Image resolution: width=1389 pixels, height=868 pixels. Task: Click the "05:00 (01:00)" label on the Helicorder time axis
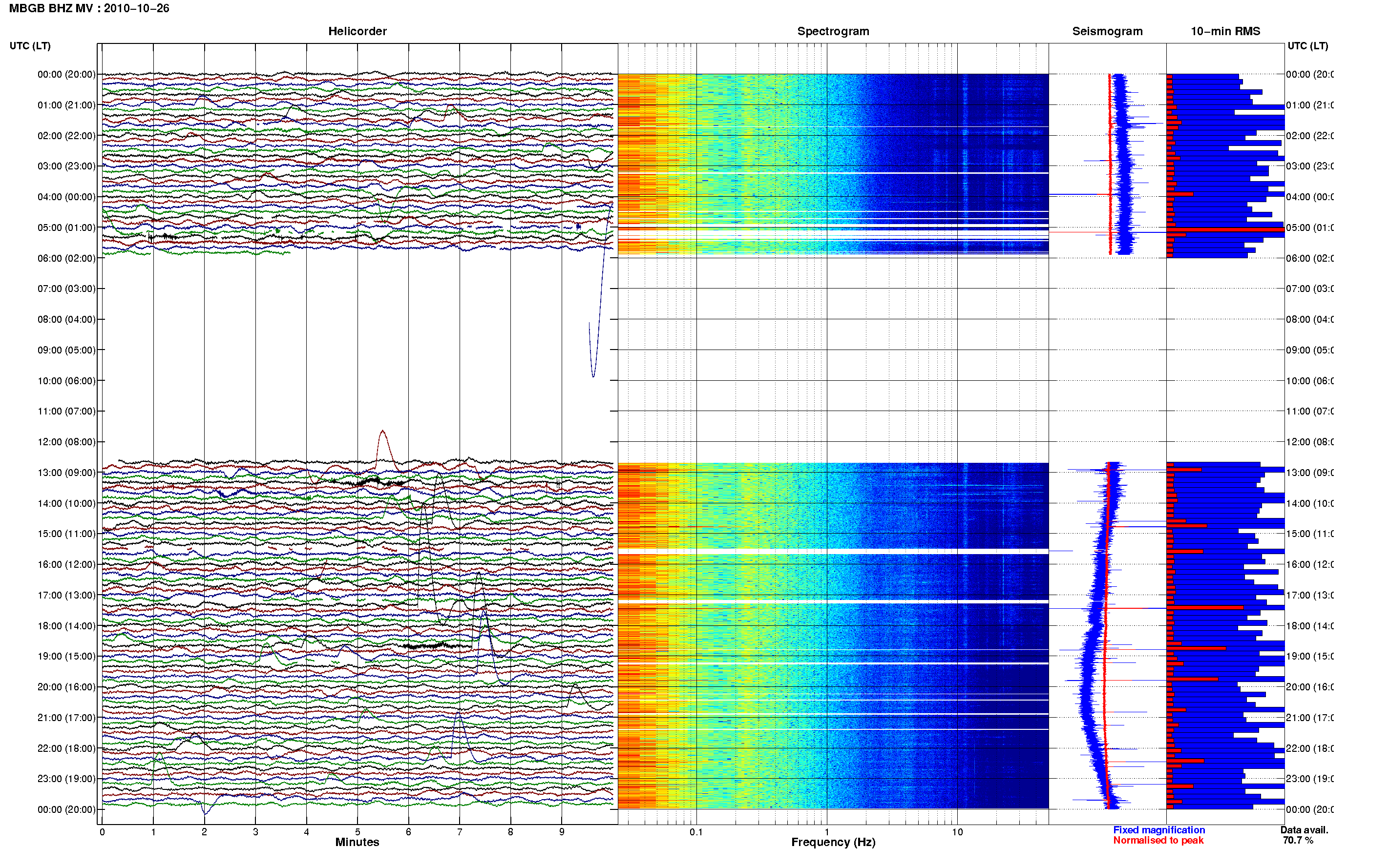coord(66,228)
